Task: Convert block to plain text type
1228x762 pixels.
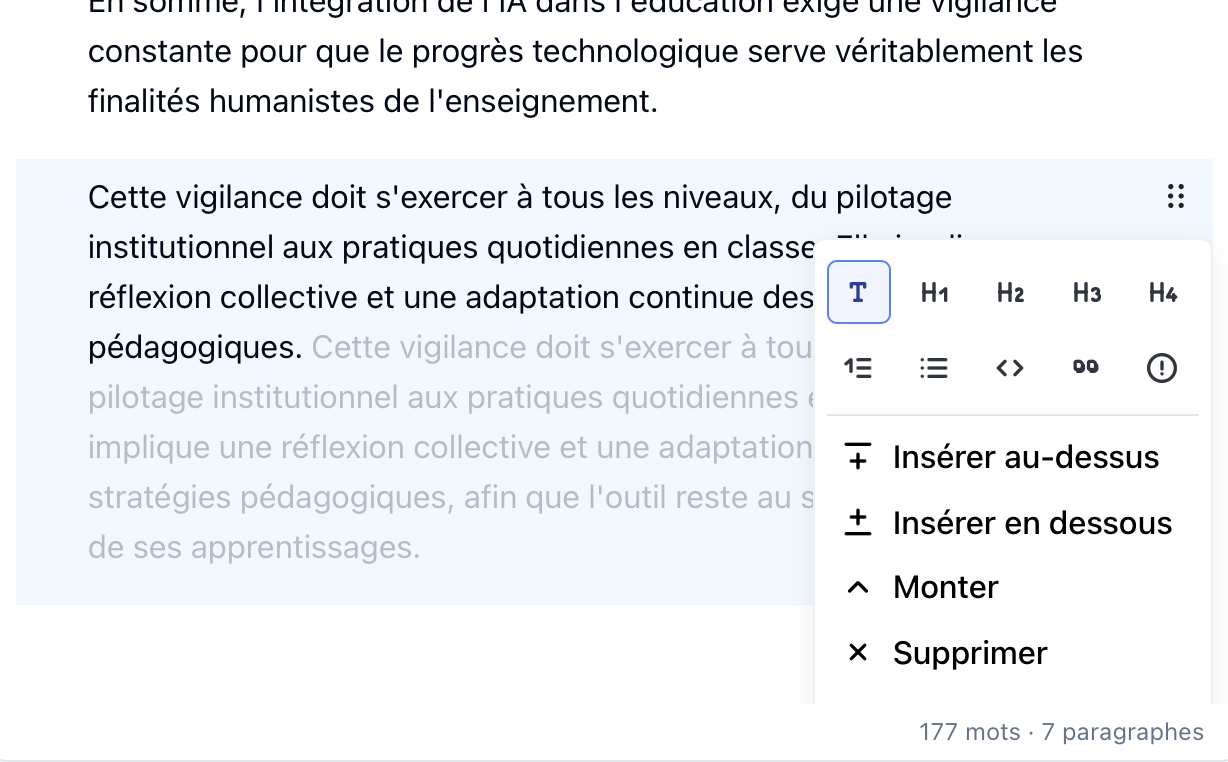Action: tap(858, 292)
